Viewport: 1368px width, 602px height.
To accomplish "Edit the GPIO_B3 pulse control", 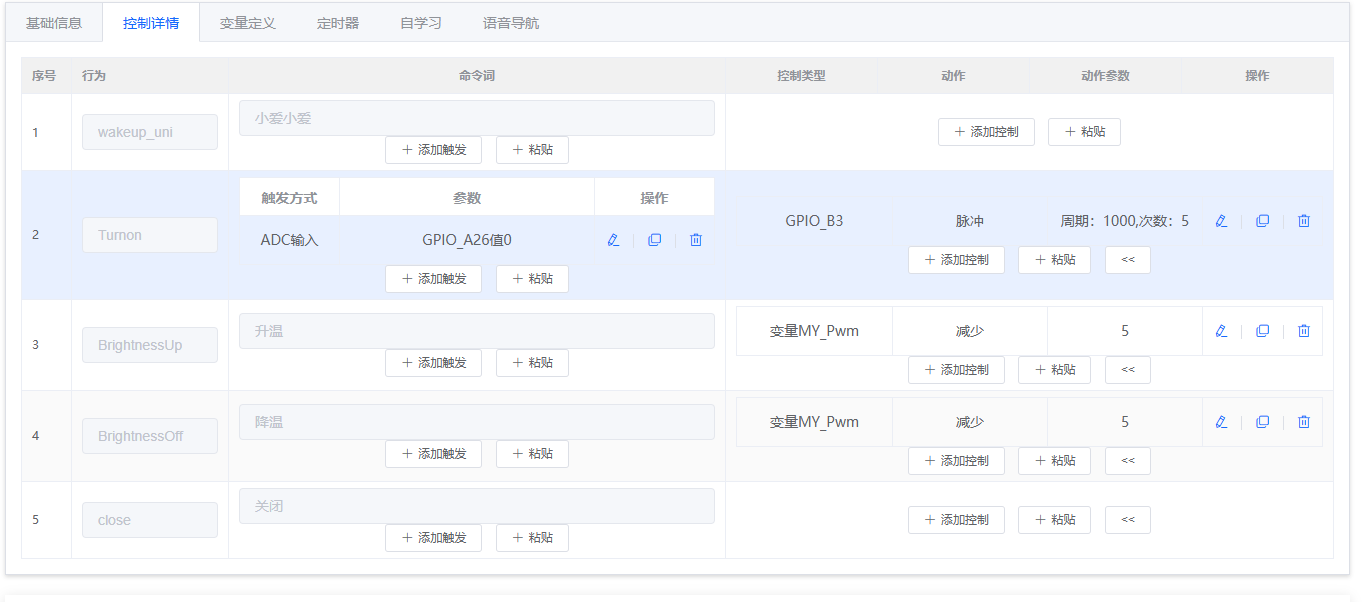I will click(1220, 221).
